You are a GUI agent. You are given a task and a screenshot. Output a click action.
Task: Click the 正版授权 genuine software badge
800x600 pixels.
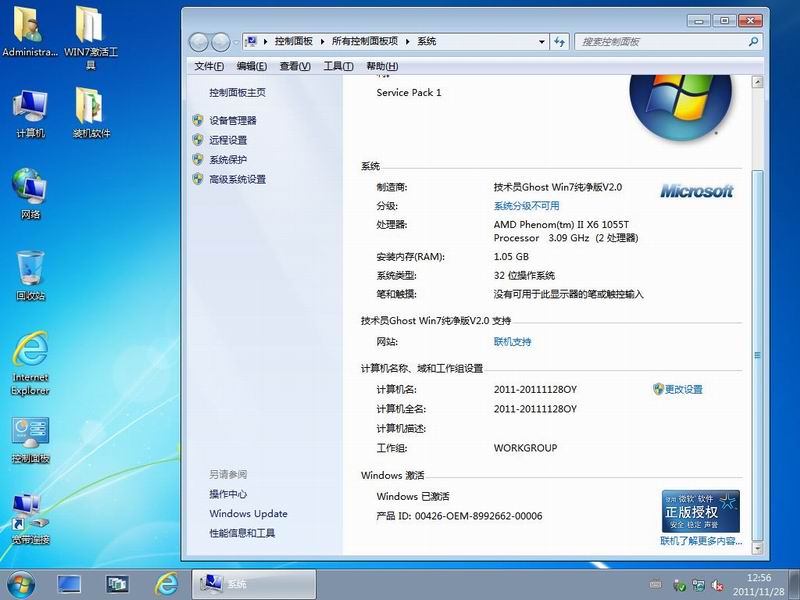701,511
